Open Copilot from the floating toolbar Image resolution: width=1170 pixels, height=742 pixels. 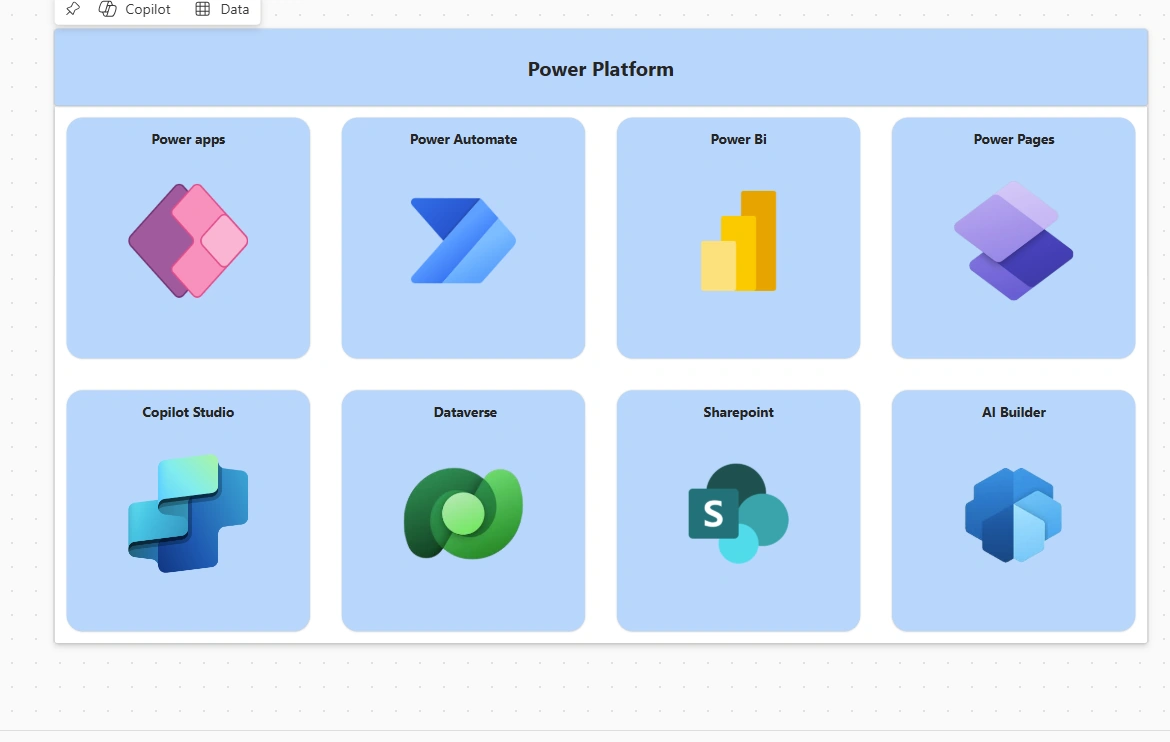tap(134, 9)
